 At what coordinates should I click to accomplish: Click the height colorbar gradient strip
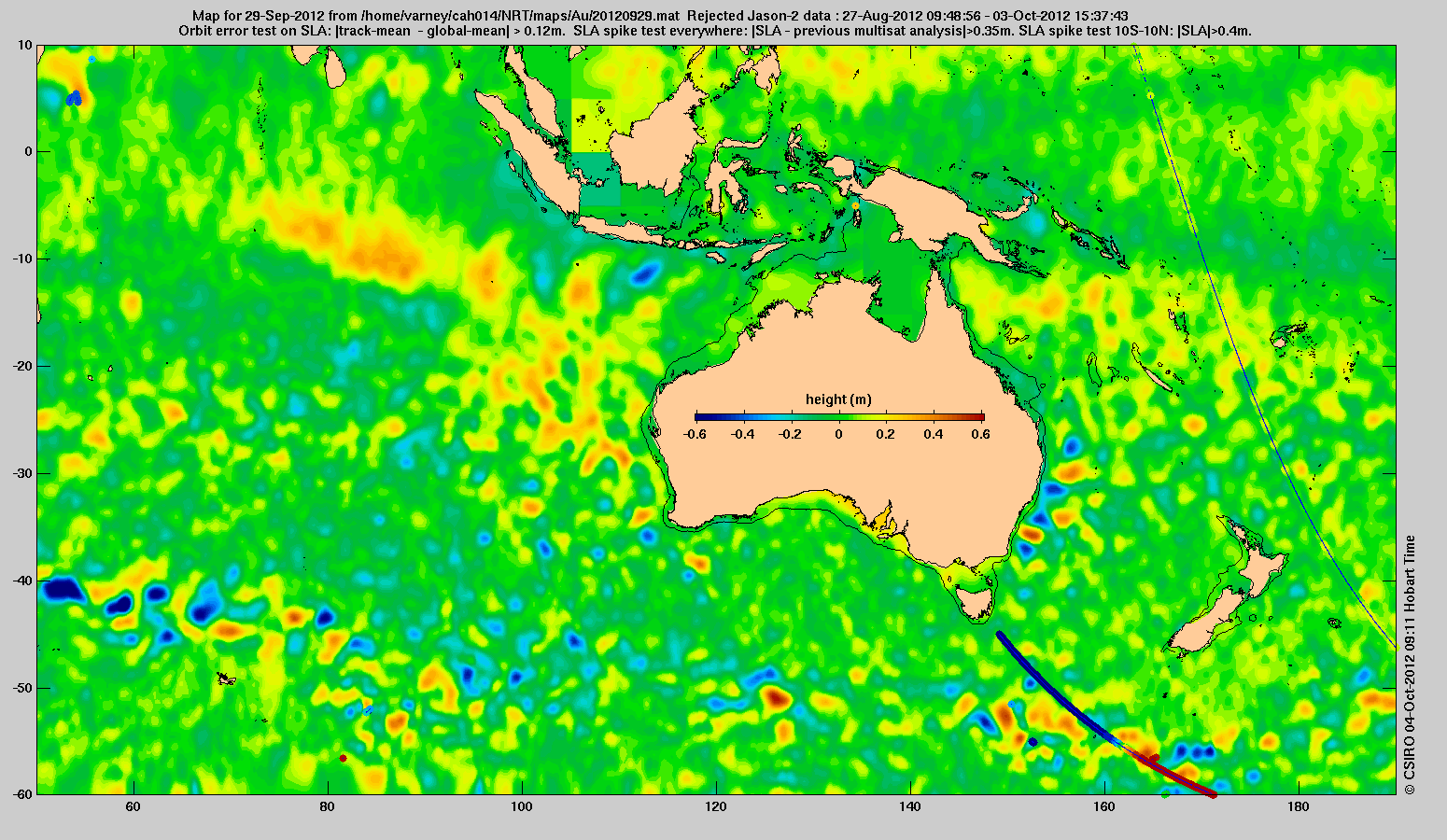(x=839, y=416)
